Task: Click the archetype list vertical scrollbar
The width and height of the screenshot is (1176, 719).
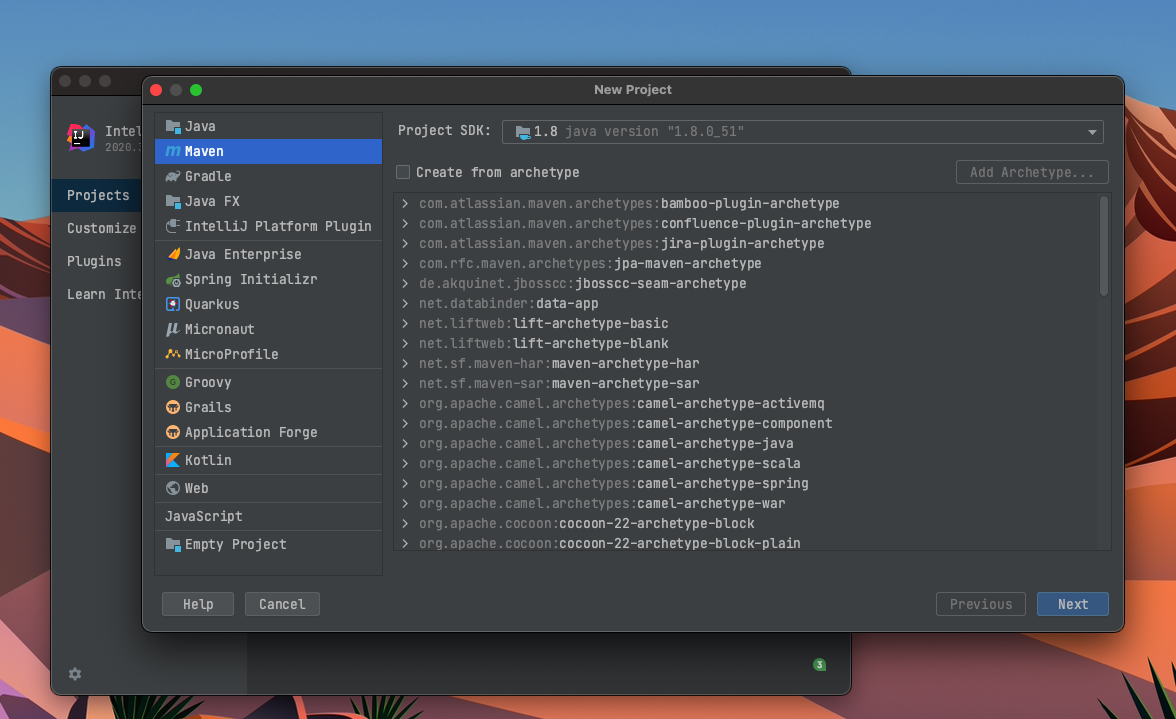Action: 1103,247
